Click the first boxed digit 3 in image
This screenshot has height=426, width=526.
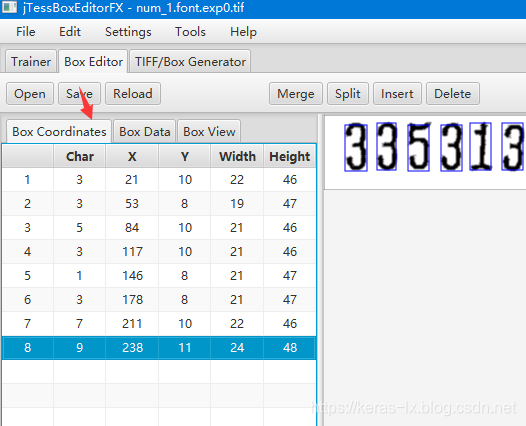click(356, 148)
